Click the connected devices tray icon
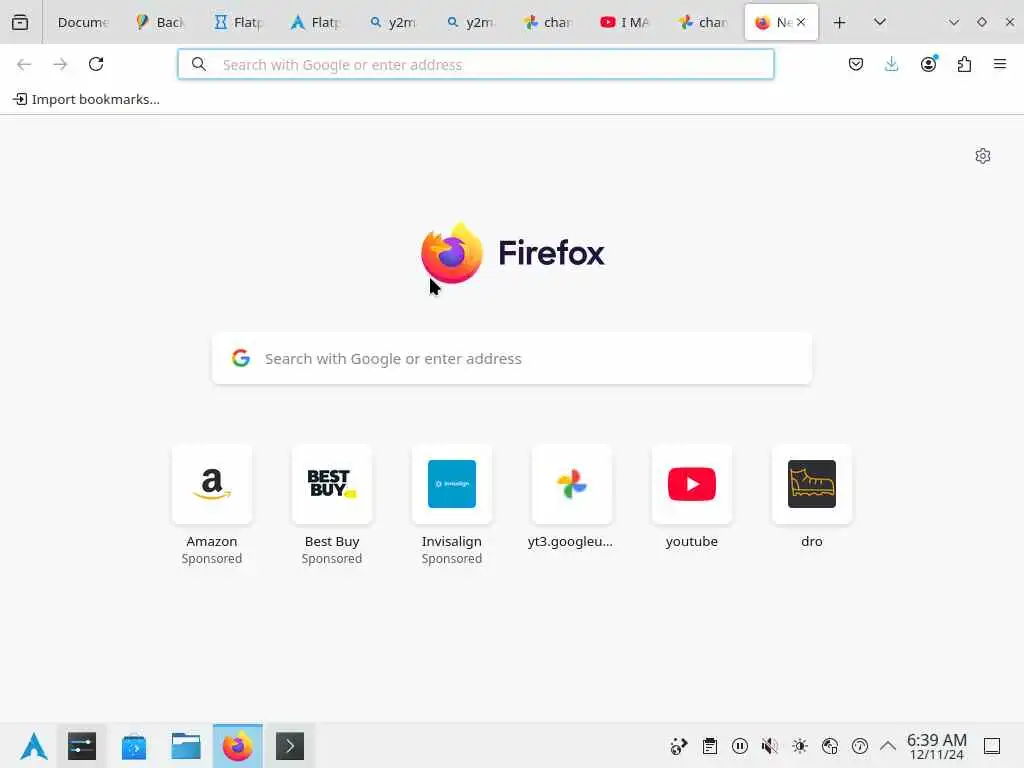Screen dimensions: 1024x768 point(679,746)
